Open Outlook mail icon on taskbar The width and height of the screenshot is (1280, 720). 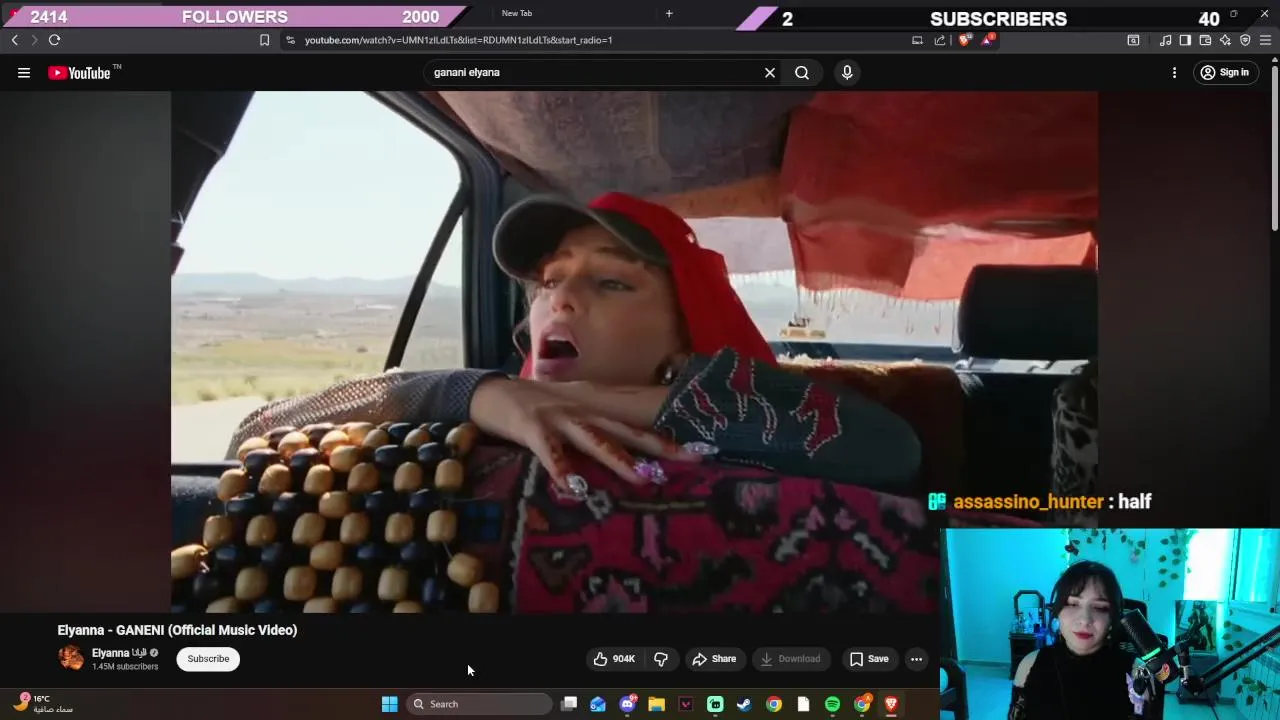click(x=598, y=704)
